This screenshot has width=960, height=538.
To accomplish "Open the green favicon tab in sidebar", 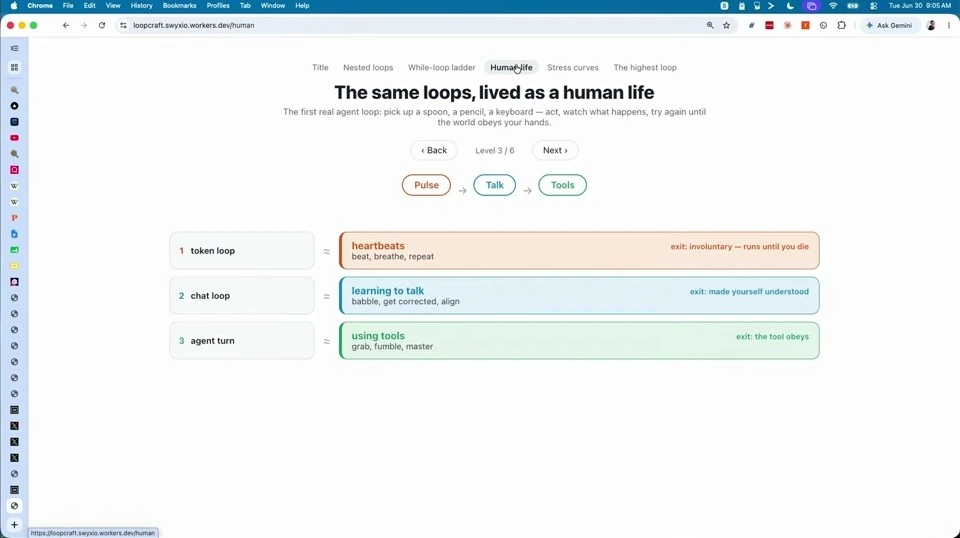I will (x=14, y=250).
